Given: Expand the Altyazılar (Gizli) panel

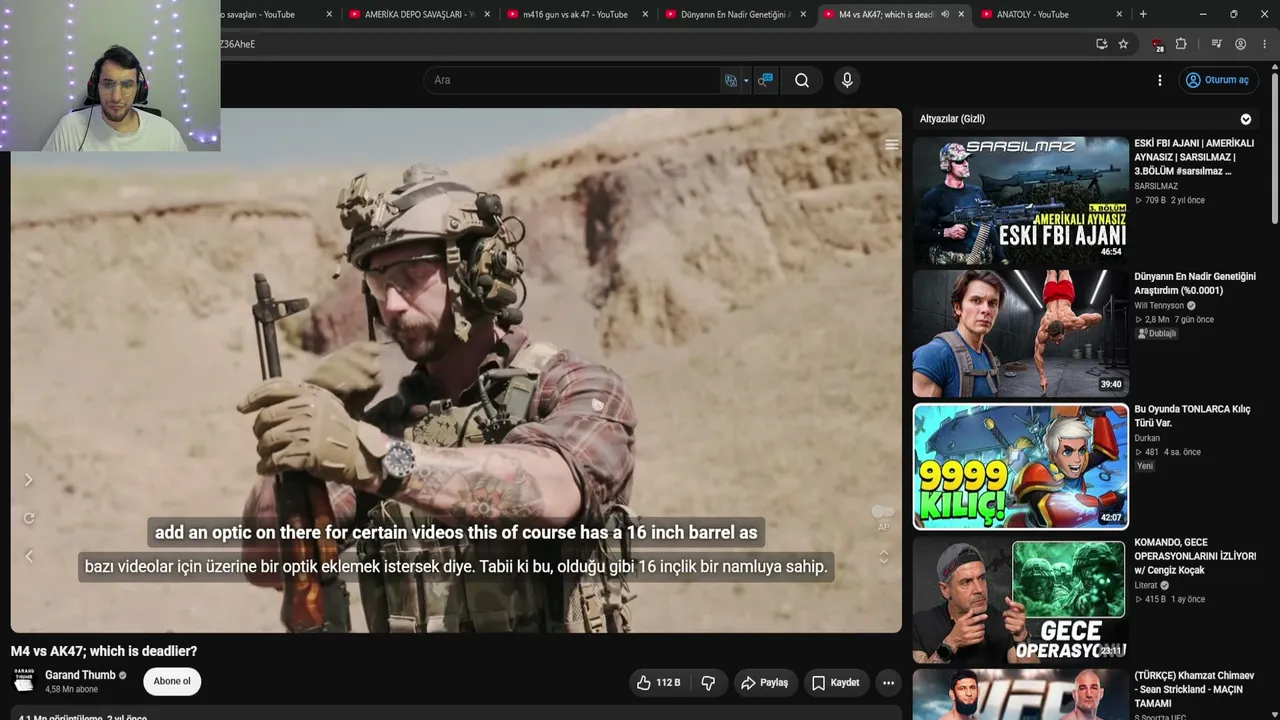Looking at the screenshot, I should [1246, 119].
